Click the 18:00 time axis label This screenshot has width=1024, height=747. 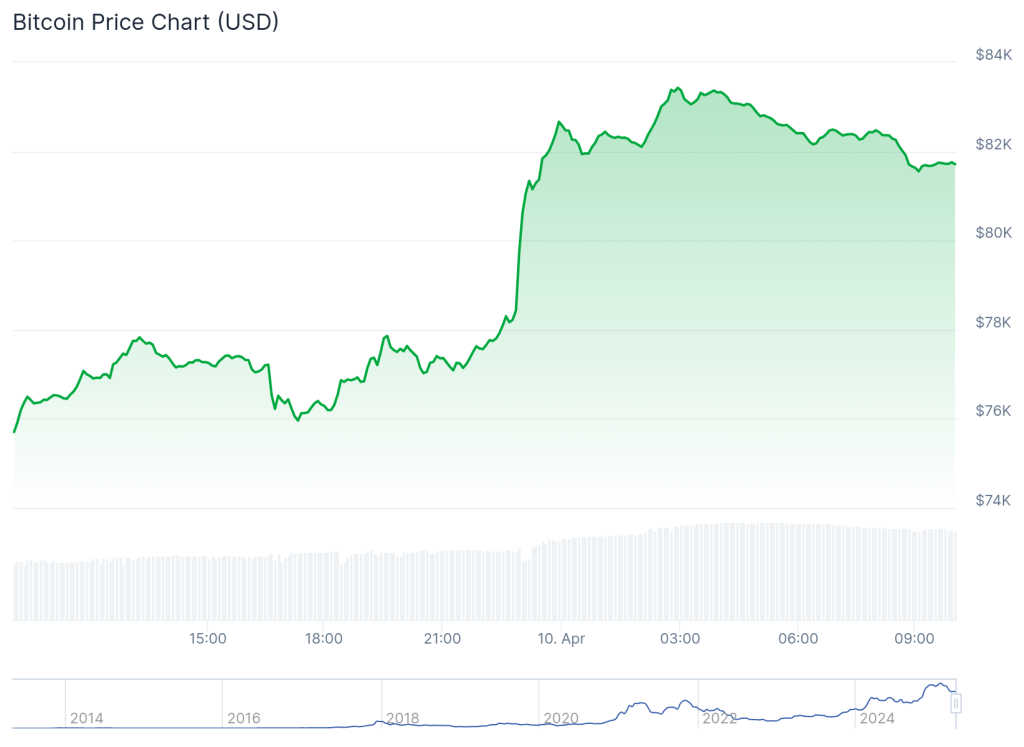coord(324,638)
